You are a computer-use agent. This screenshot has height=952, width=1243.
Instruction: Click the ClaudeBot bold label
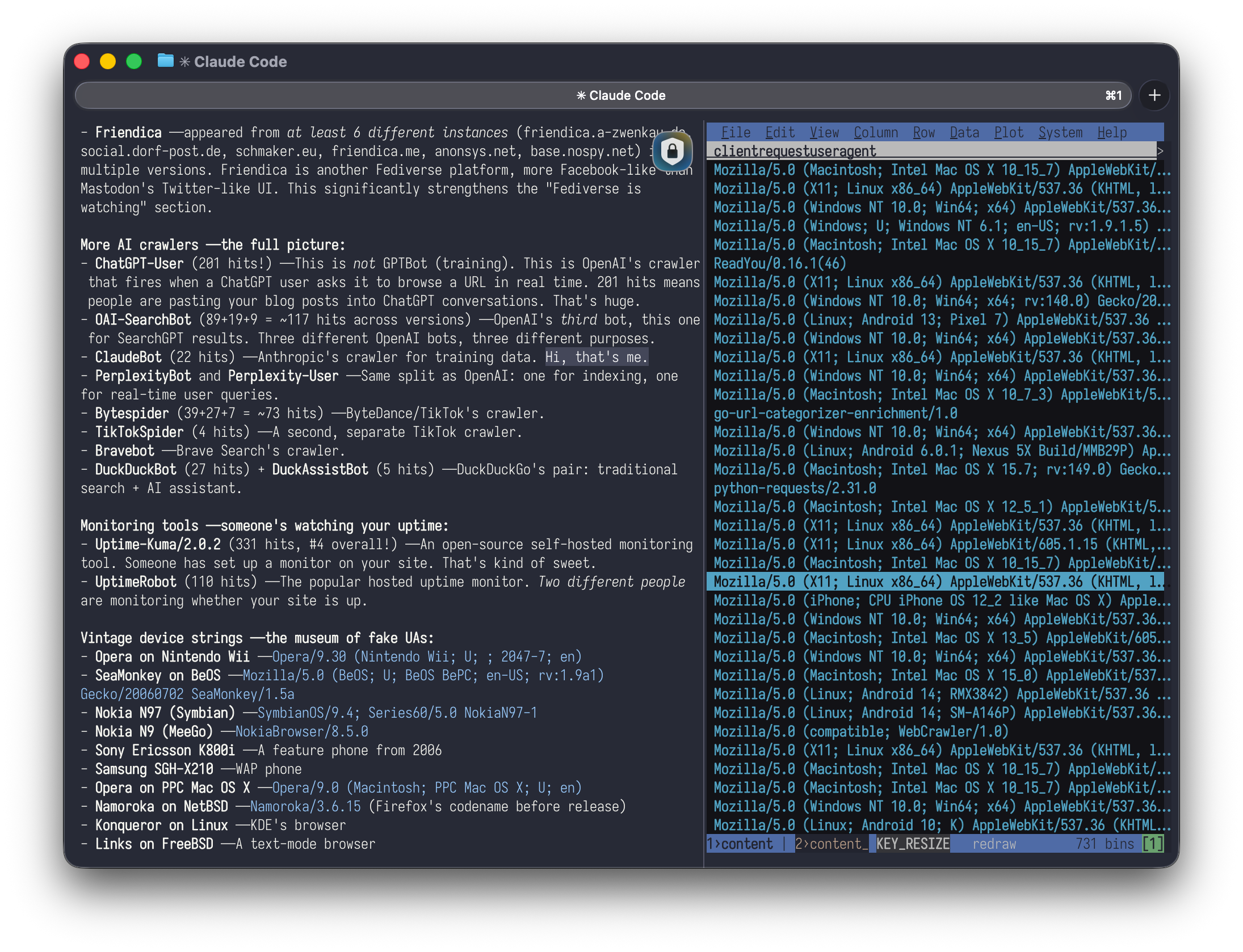coord(128,357)
